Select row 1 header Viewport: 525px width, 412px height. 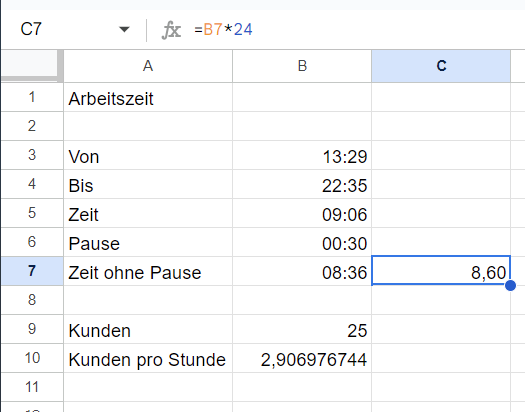32,97
